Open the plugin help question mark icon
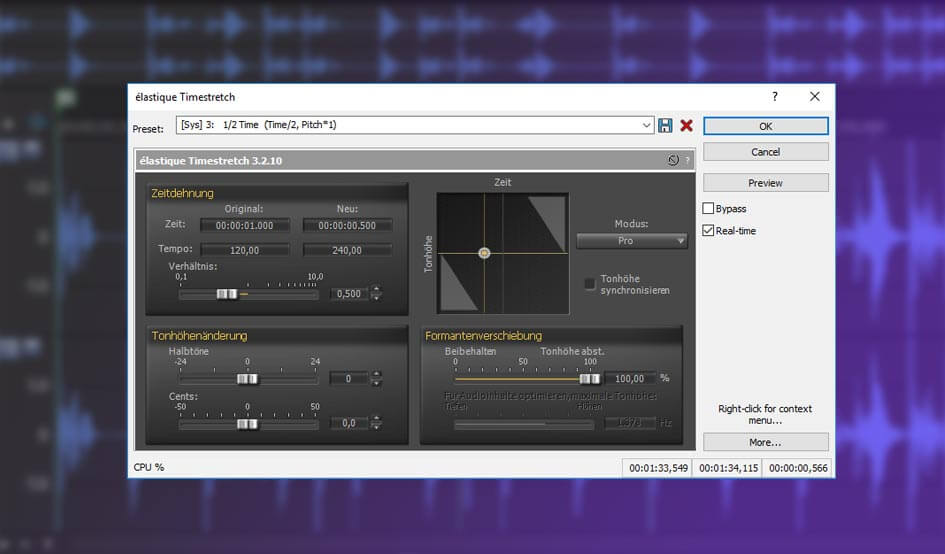Image resolution: width=945 pixels, height=554 pixels. point(687,160)
